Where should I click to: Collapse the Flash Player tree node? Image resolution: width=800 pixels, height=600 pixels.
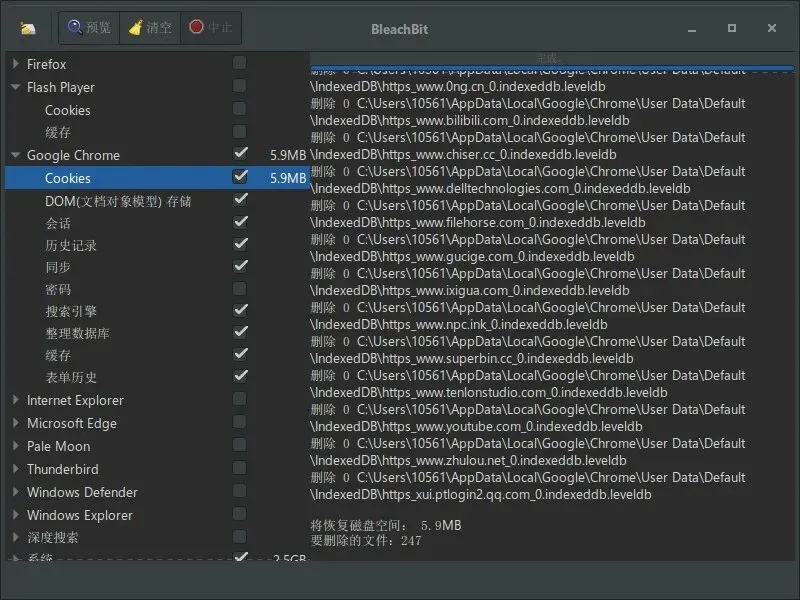(x=16, y=87)
